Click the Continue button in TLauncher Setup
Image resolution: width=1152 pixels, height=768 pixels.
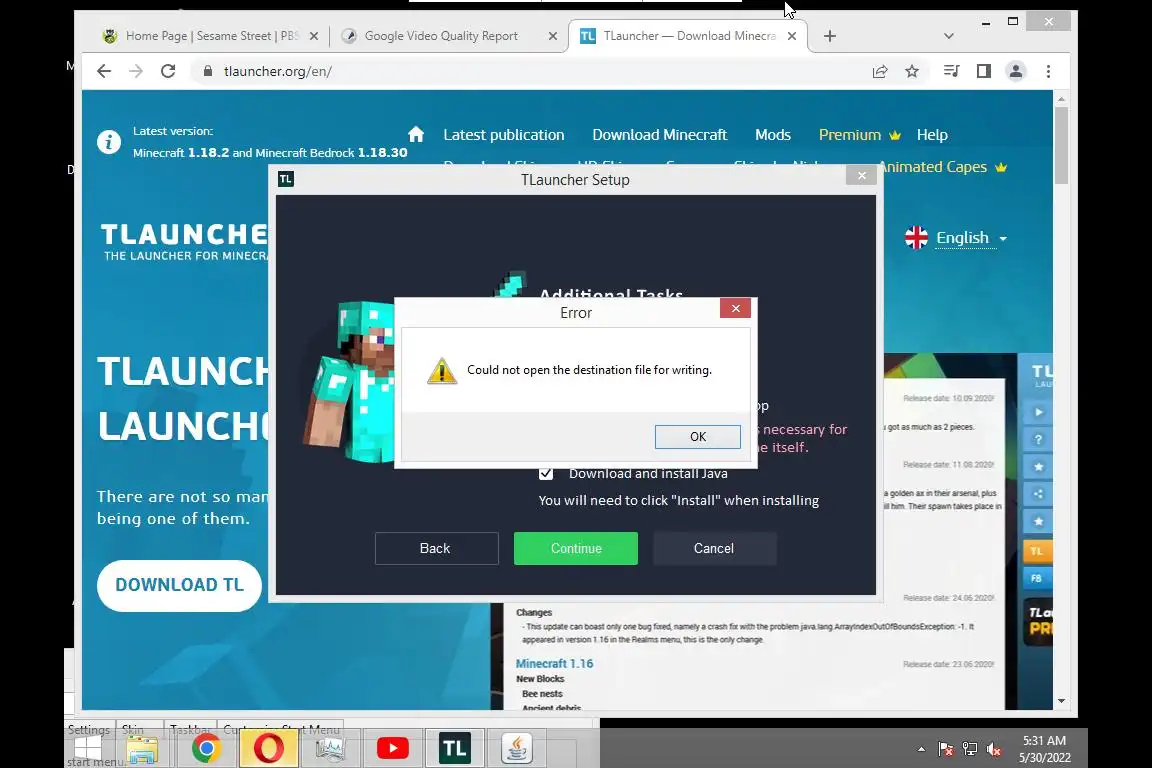tap(576, 548)
